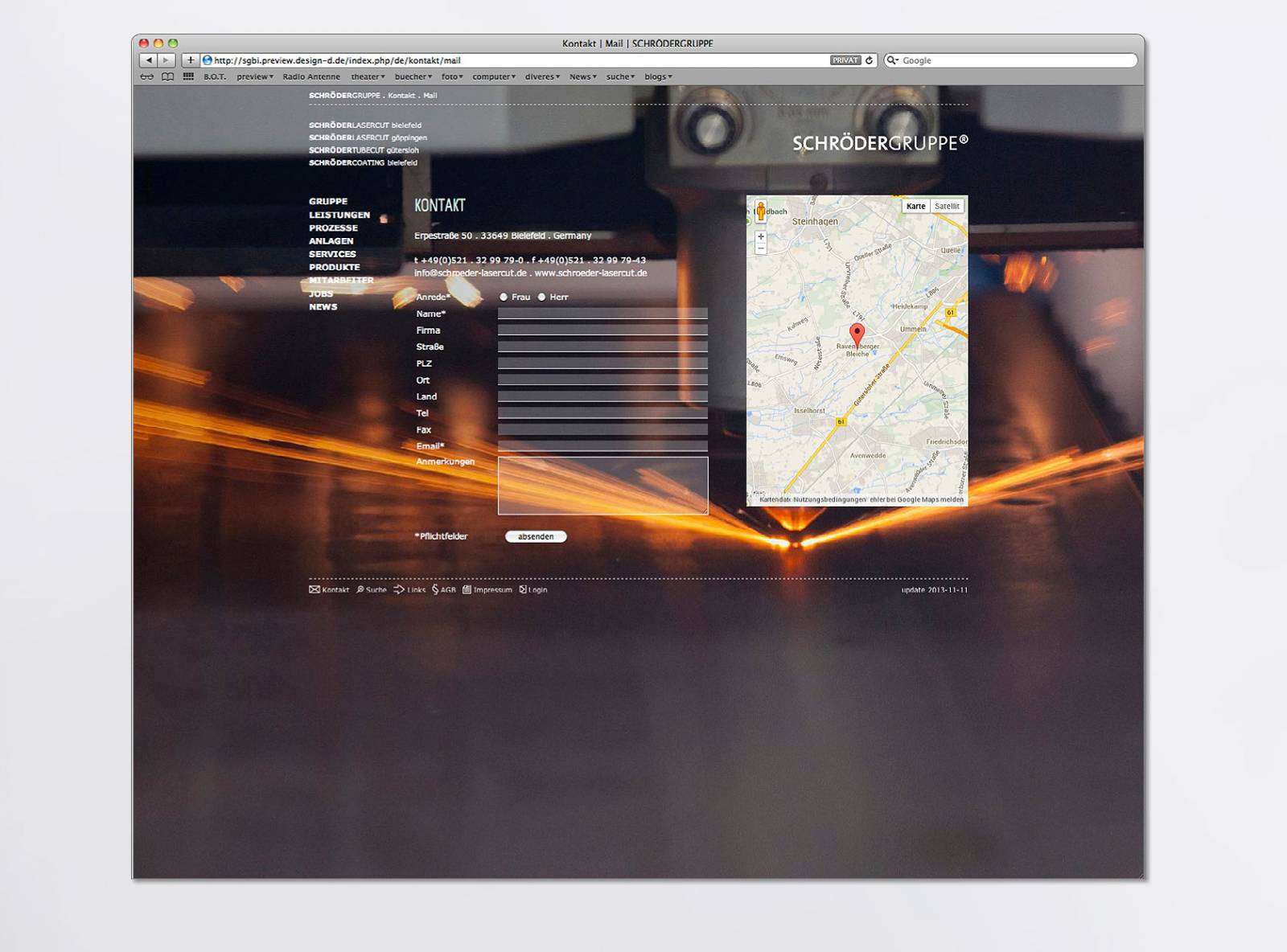The height and width of the screenshot is (952, 1287).
Task: Open footer Kontakt envelope link
Action: coord(329,589)
